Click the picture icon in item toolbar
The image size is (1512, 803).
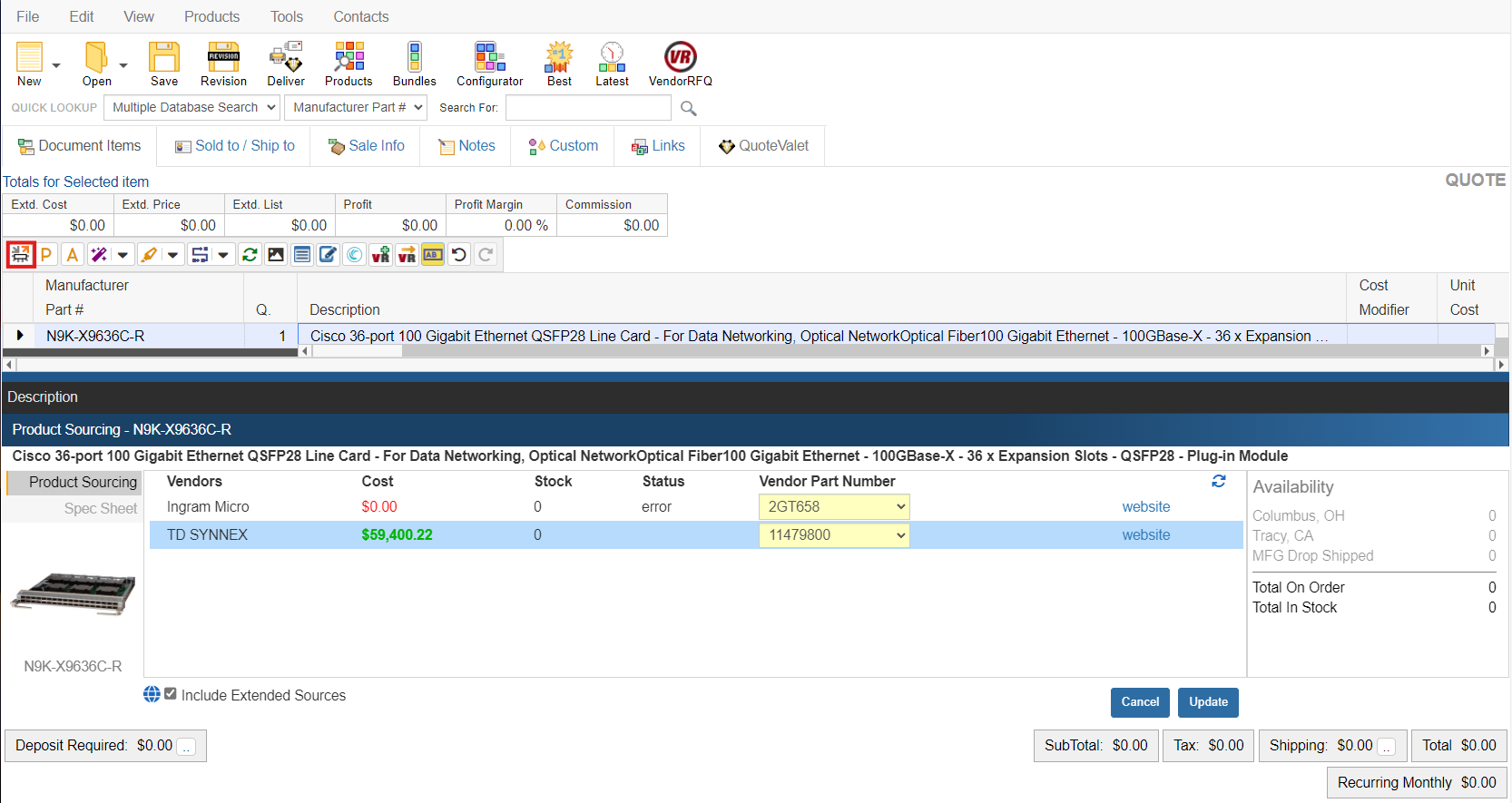click(x=276, y=255)
